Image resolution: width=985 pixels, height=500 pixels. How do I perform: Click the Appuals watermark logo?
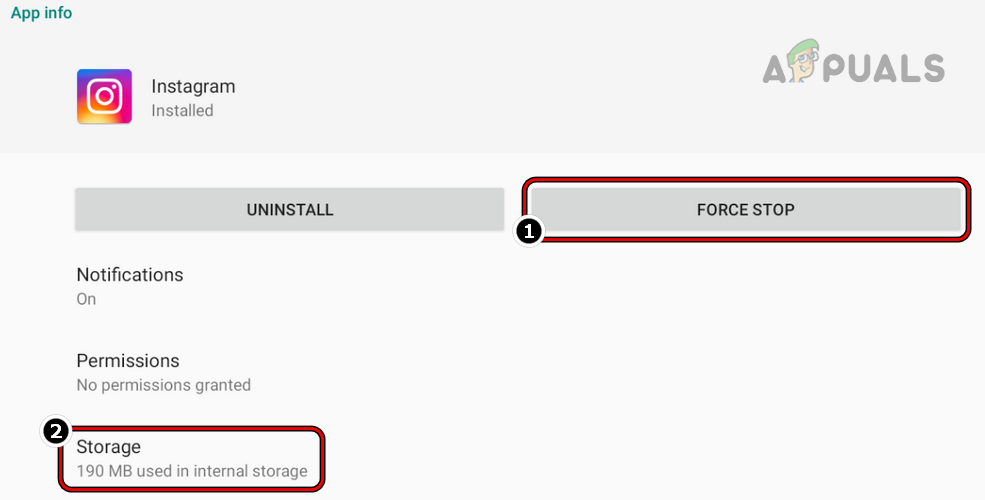coord(853,66)
